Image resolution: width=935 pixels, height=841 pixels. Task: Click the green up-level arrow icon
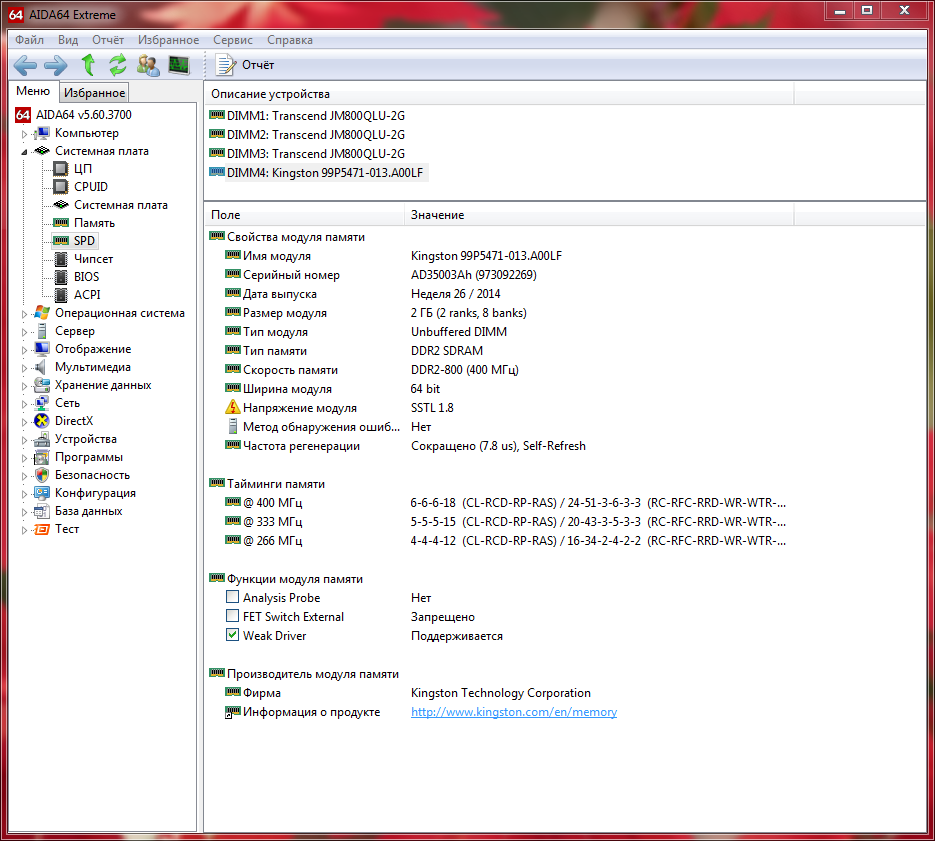pyautogui.click(x=88, y=64)
